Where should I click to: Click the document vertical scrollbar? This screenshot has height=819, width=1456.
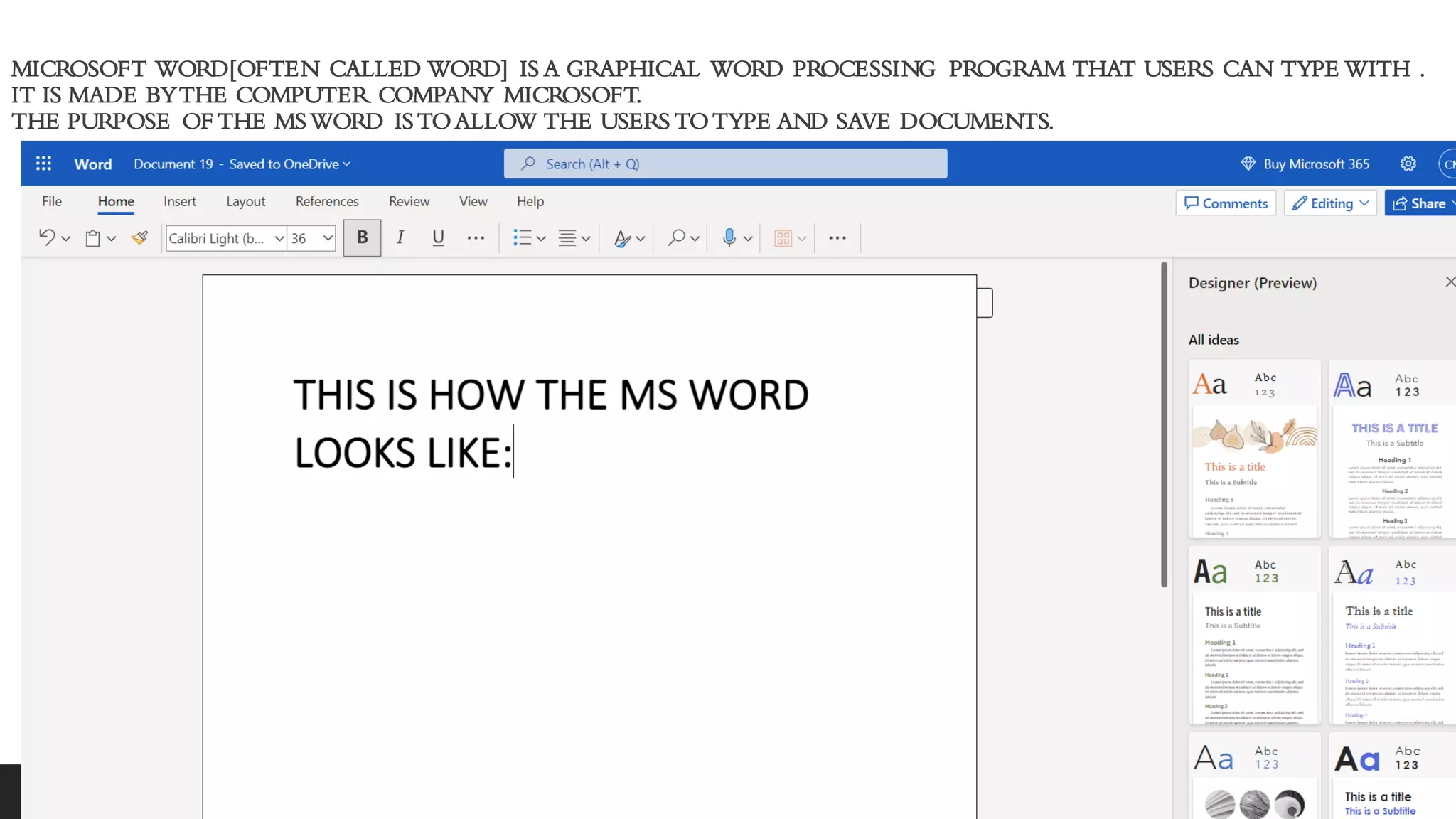(1164, 425)
